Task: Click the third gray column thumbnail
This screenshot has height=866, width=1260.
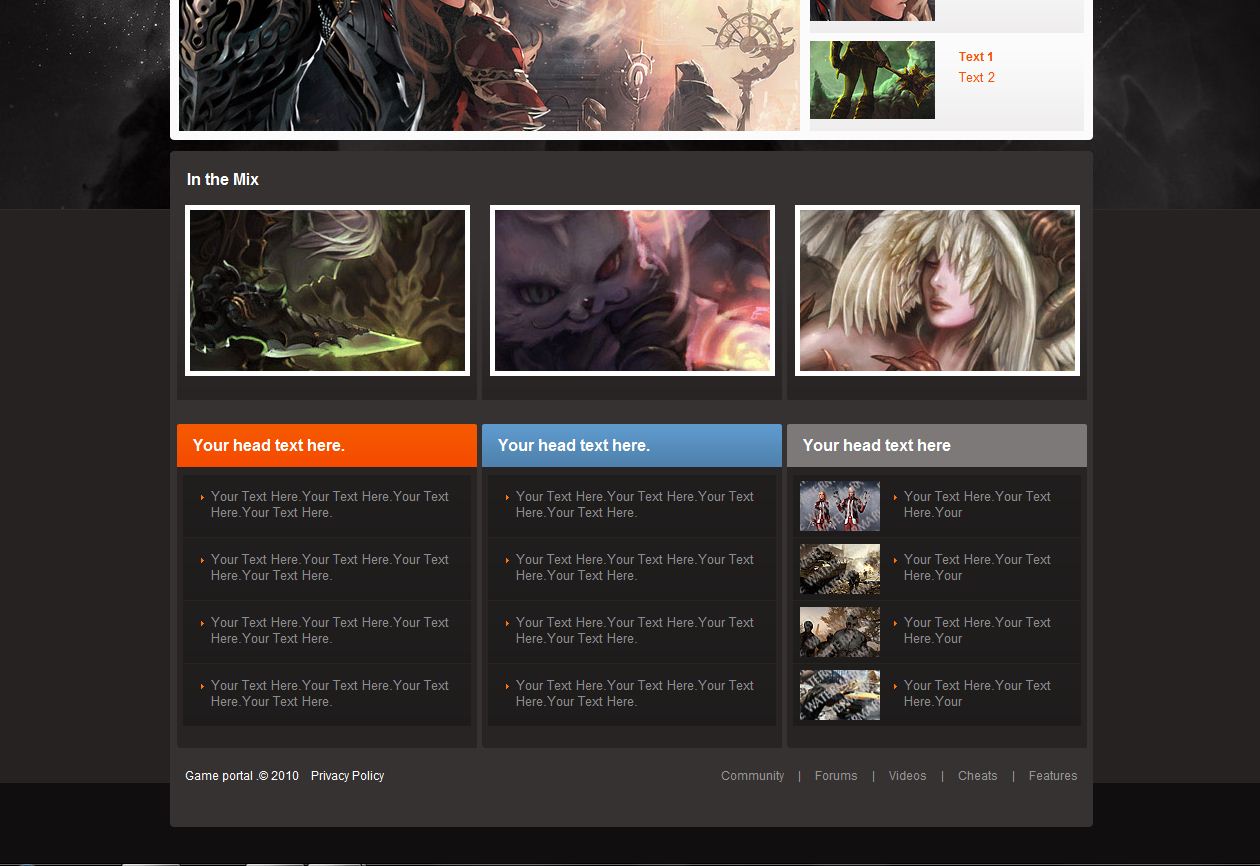Action: pyautogui.click(x=840, y=632)
